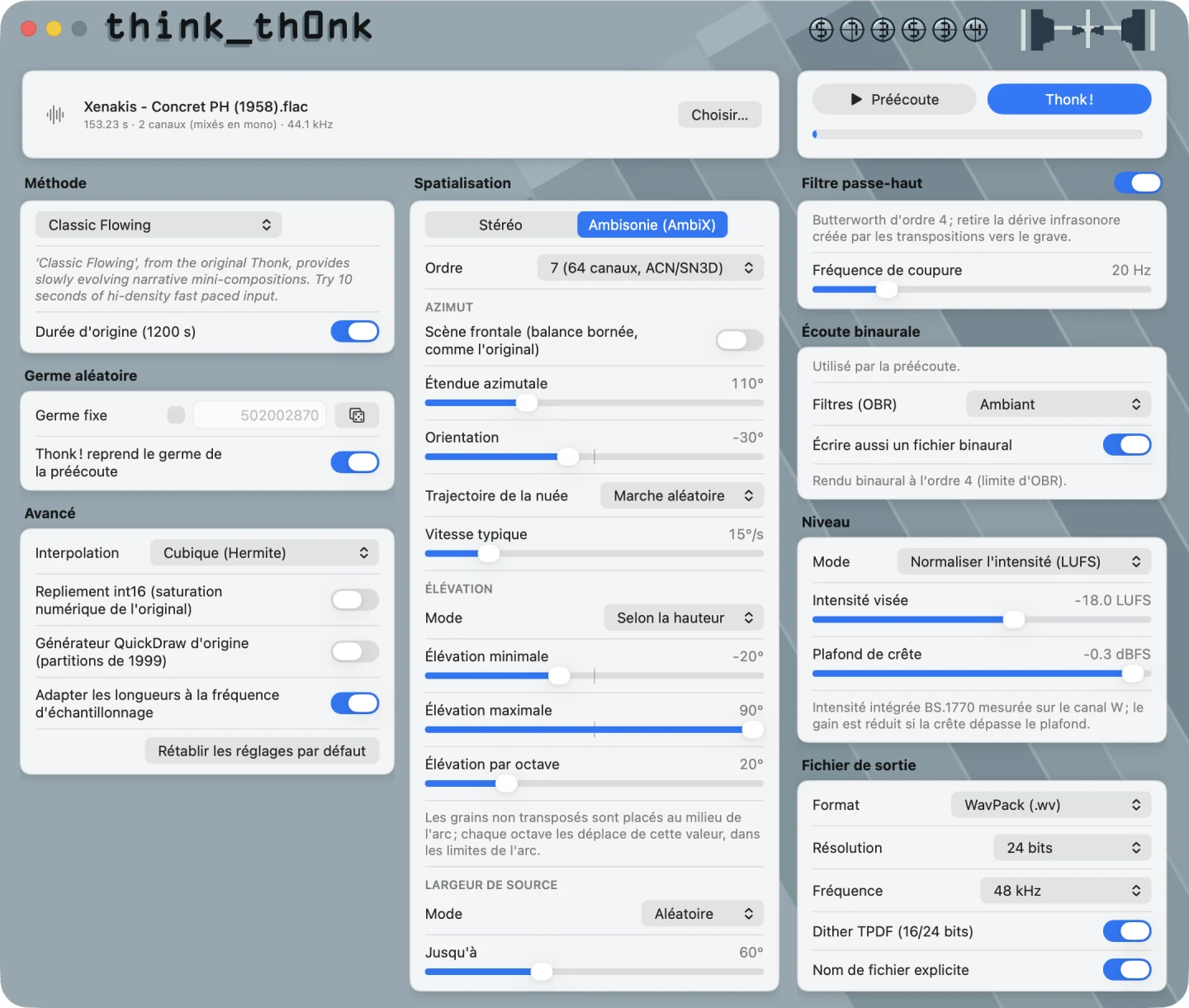Screen dimensions: 1189x1008
Task: Start the Préécoute preview
Action: (894, 99)
